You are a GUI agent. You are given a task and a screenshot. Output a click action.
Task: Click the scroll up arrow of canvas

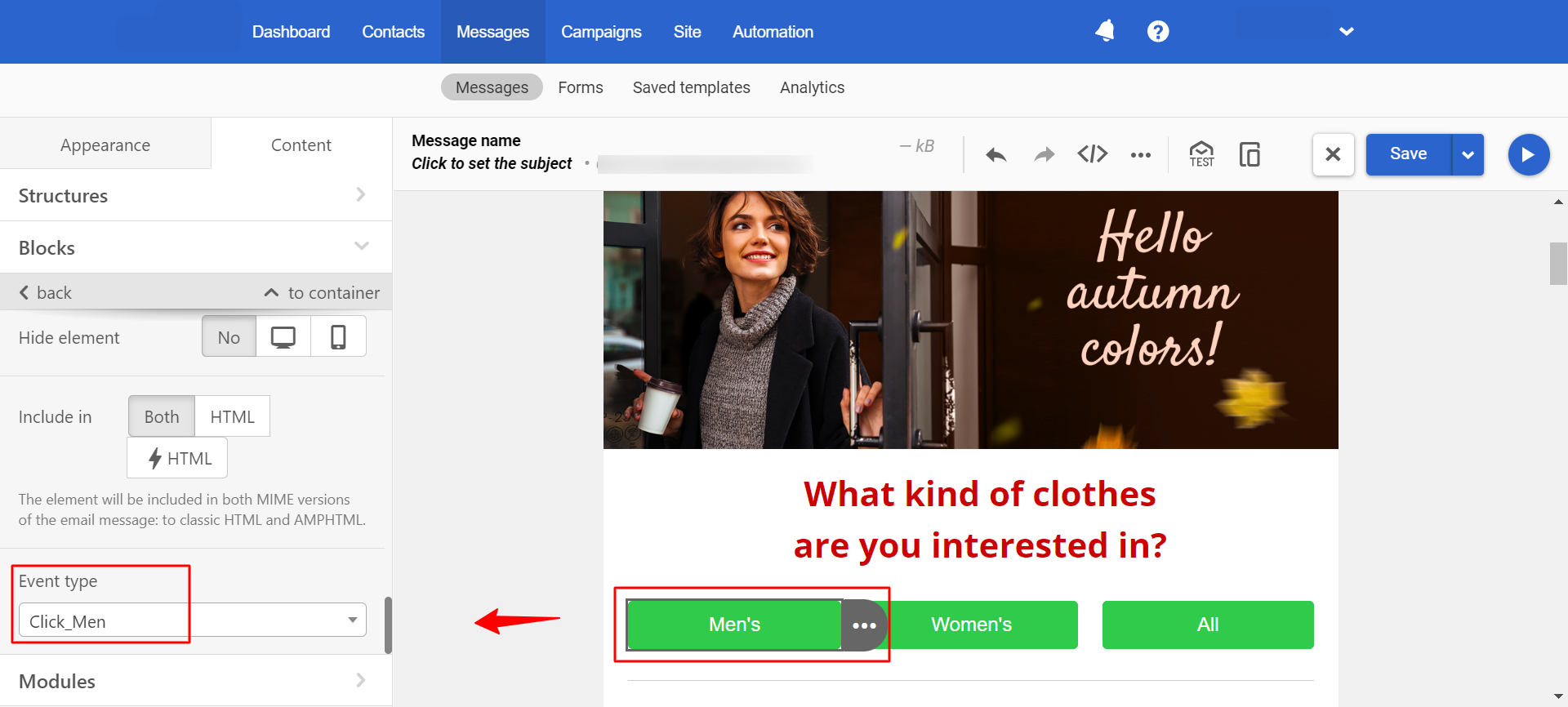(1558, 201)
